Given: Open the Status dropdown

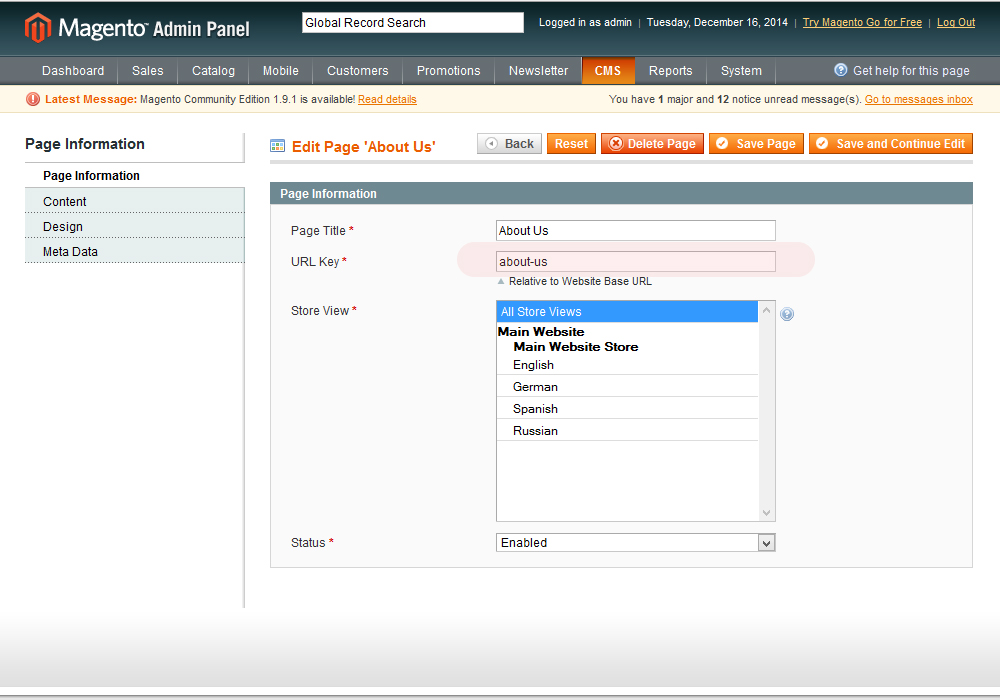Looking at the screenshot, I should pos(636,543).
